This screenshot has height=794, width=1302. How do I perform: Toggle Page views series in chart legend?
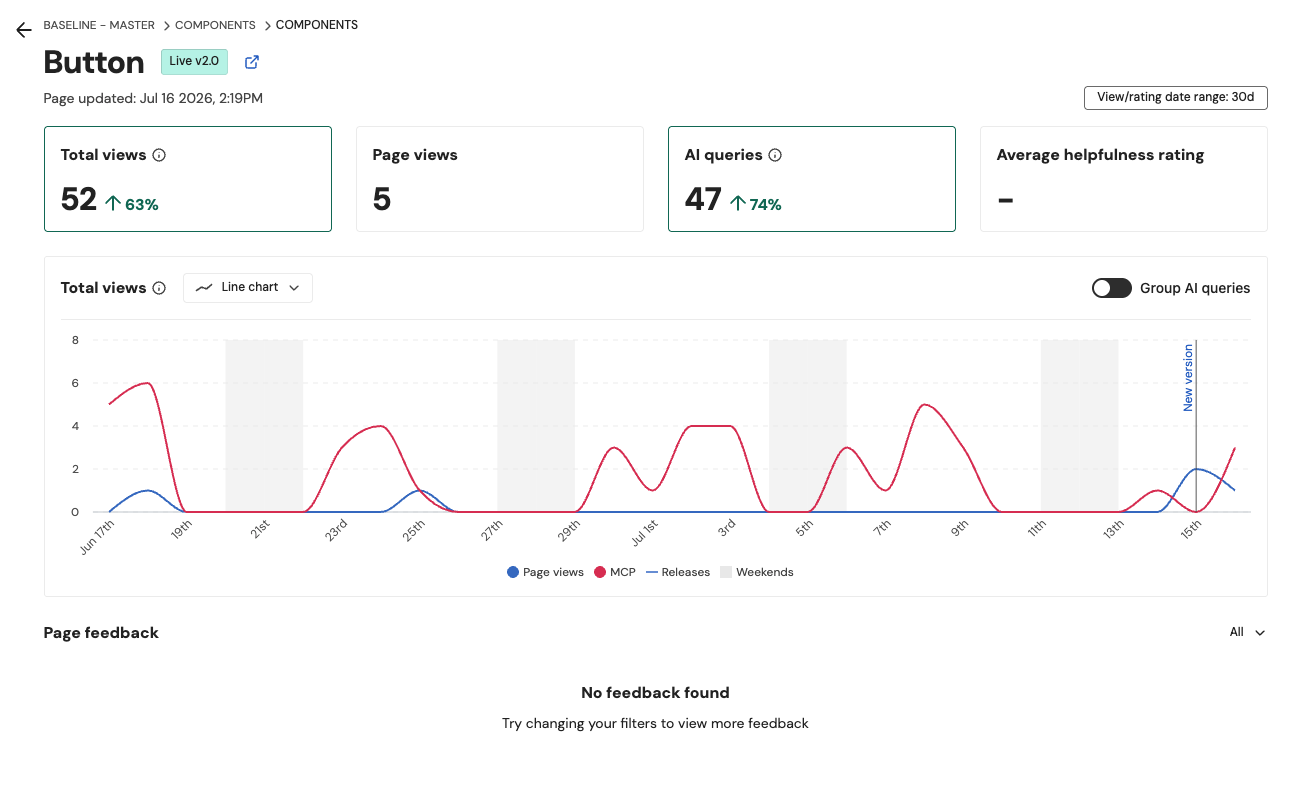pyautogui.click(x=545, y=572)
